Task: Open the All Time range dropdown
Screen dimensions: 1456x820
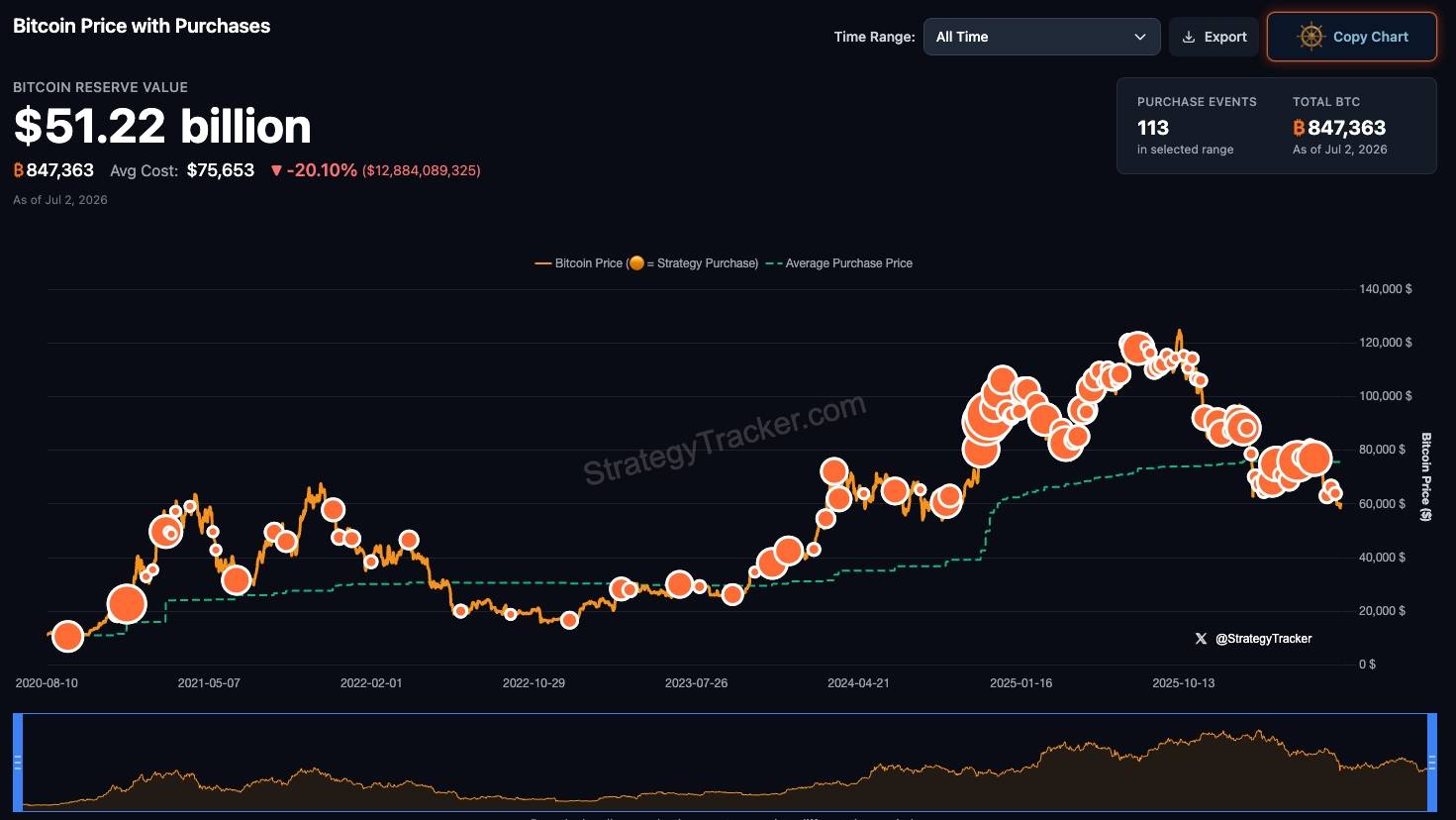Action: click(1041, 37)
